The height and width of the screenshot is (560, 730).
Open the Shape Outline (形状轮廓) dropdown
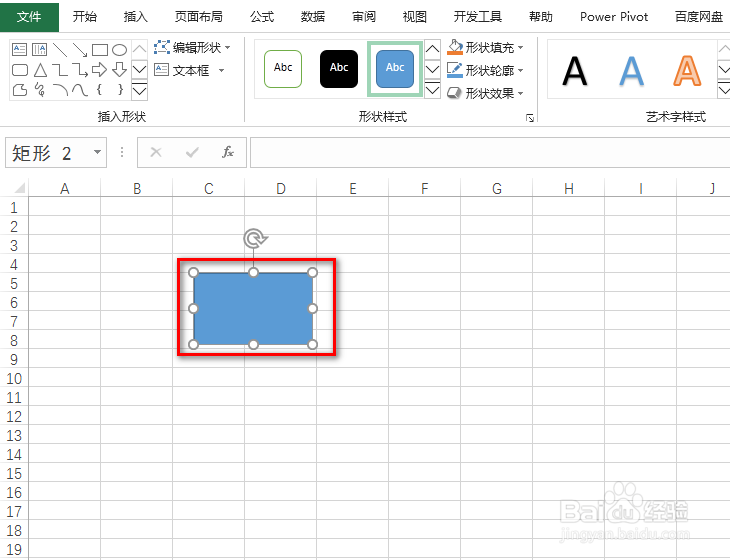tap(521, 71)
